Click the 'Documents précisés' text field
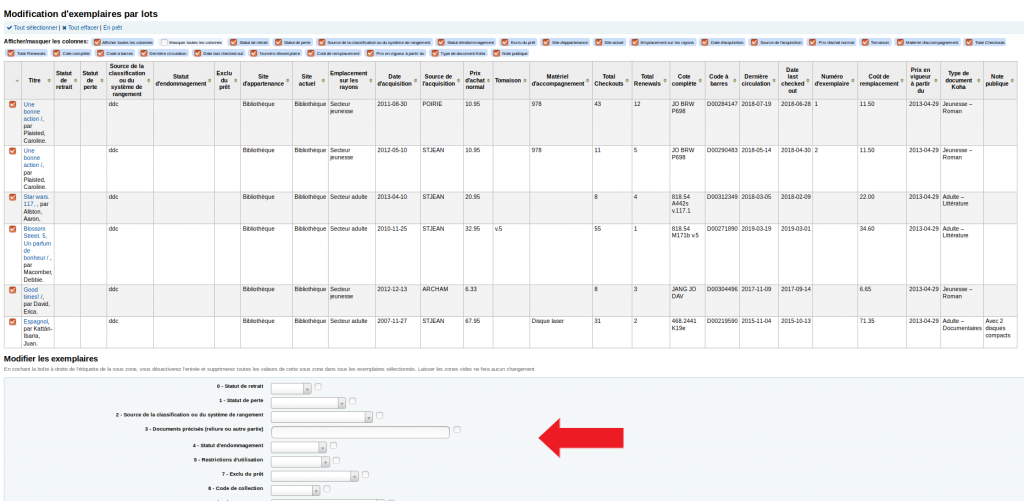 pos(360,432)
